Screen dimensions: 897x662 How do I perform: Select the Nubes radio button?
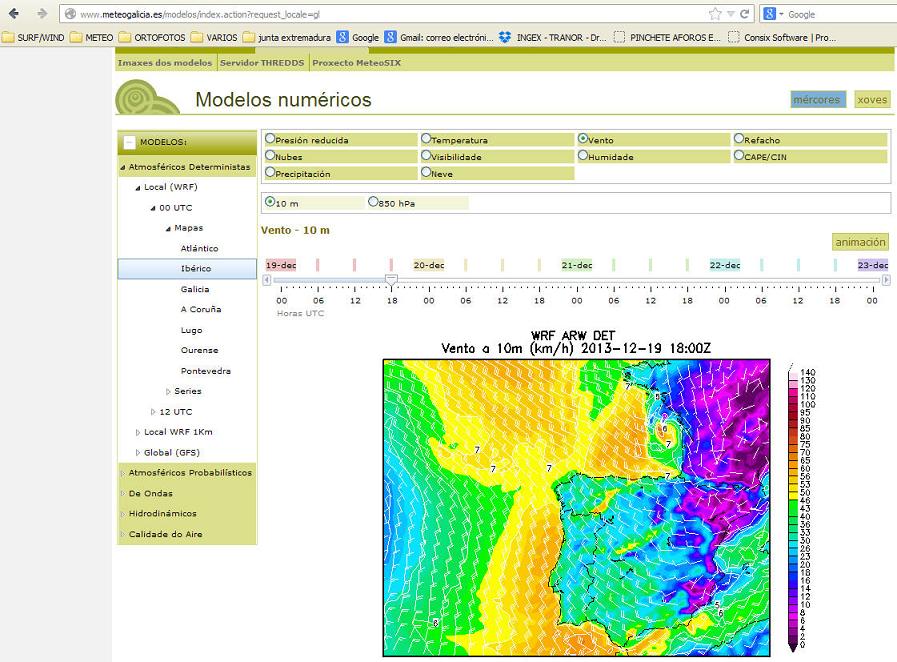coord(270,155)
